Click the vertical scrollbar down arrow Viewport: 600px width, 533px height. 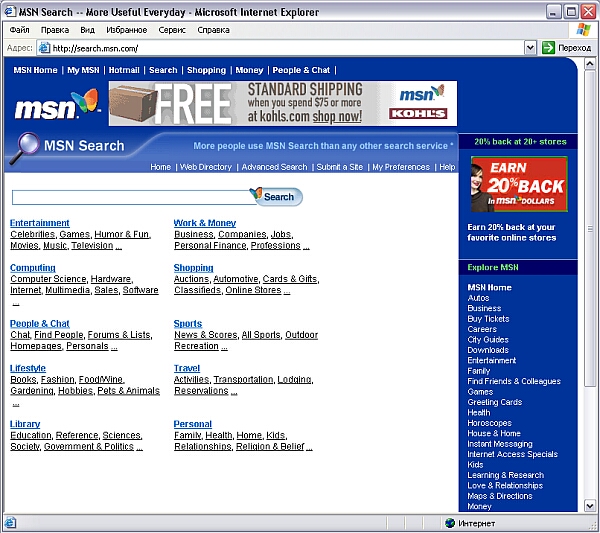point(590,506)
